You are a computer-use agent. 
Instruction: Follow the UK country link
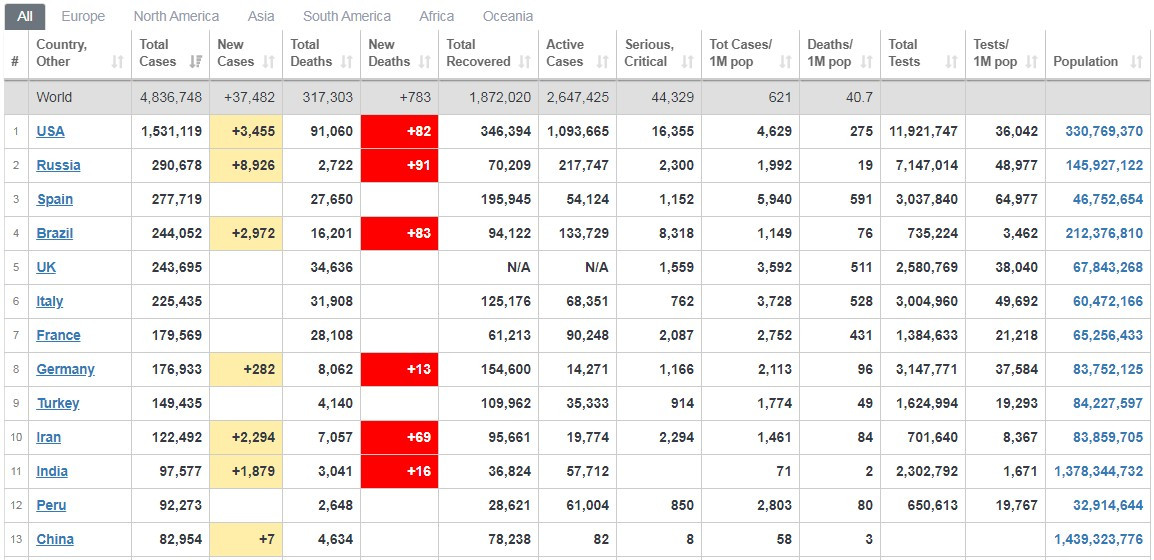(x=46, y=267)
